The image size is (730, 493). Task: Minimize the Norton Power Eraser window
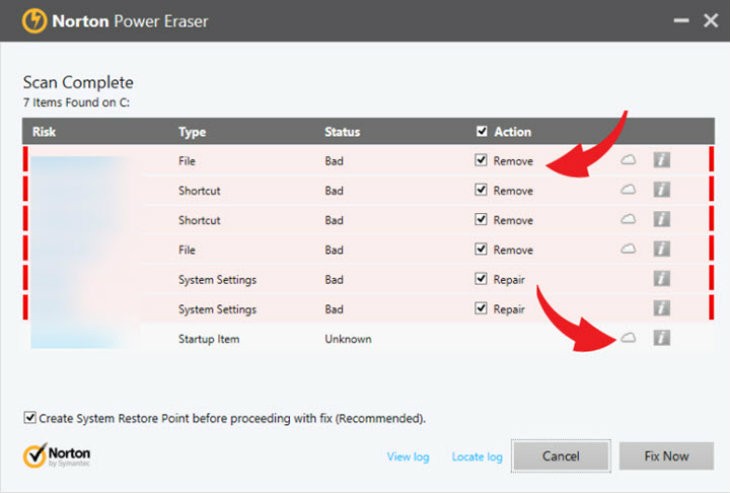click(681, 20)
